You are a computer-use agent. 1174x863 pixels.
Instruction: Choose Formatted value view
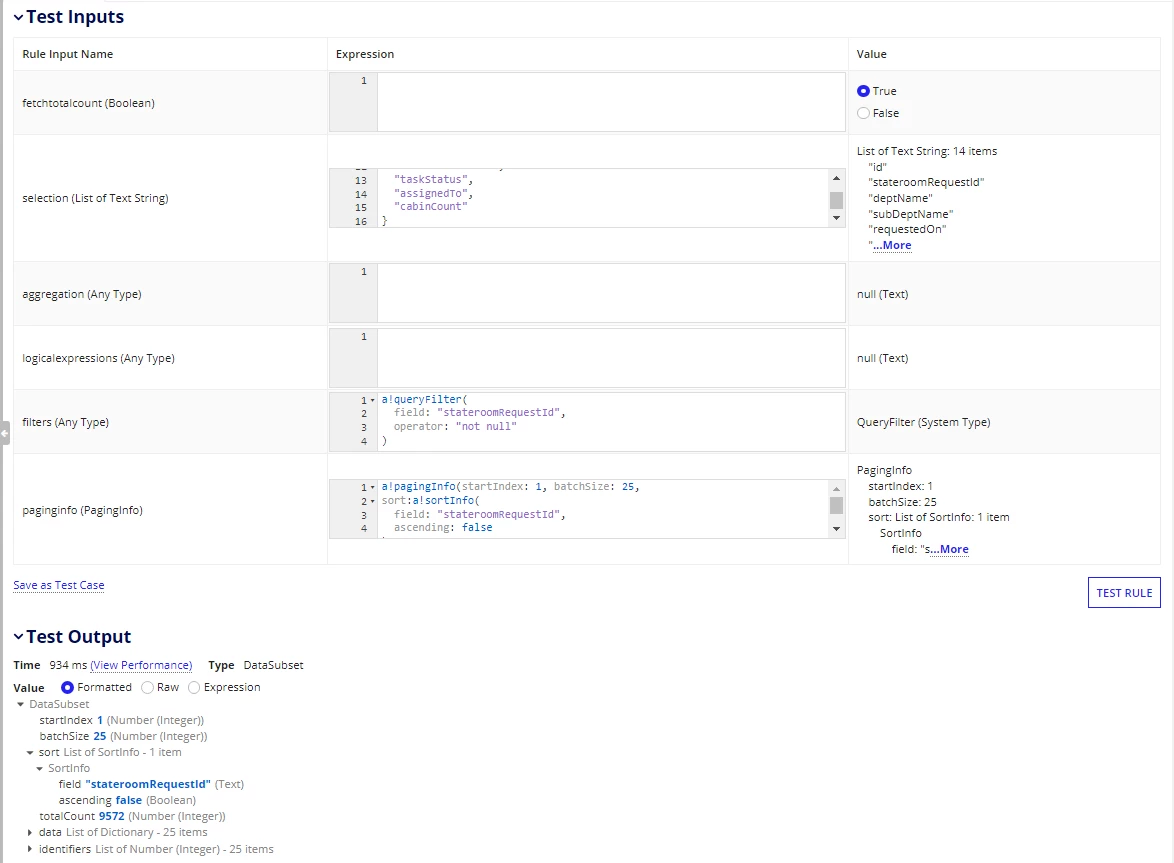pyautogui.click(x=67, y=687)
